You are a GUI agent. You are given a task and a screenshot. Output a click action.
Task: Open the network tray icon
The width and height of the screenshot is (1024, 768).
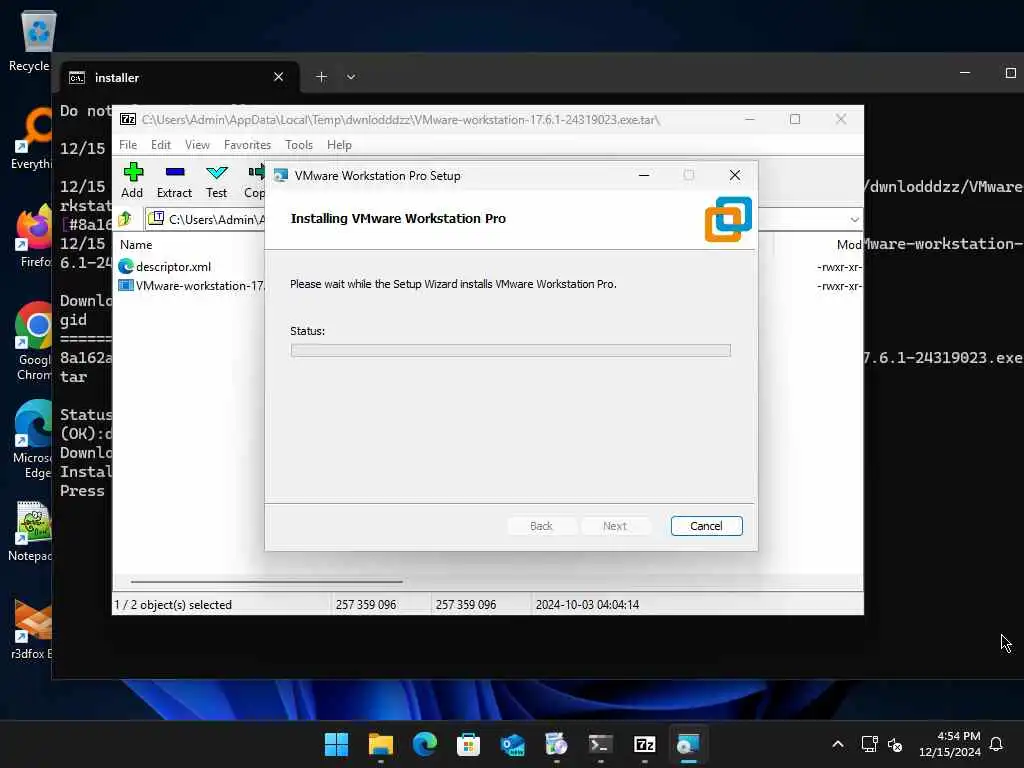(x=869, y=744)
